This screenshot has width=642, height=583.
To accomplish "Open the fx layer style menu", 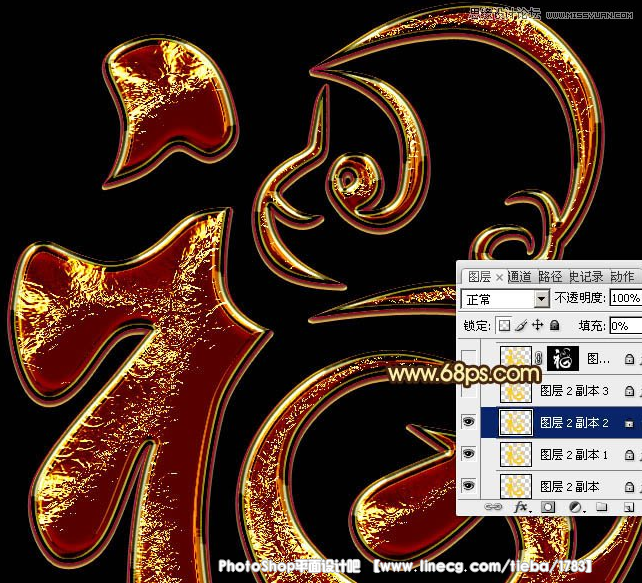I will click(x=522, y=507).
